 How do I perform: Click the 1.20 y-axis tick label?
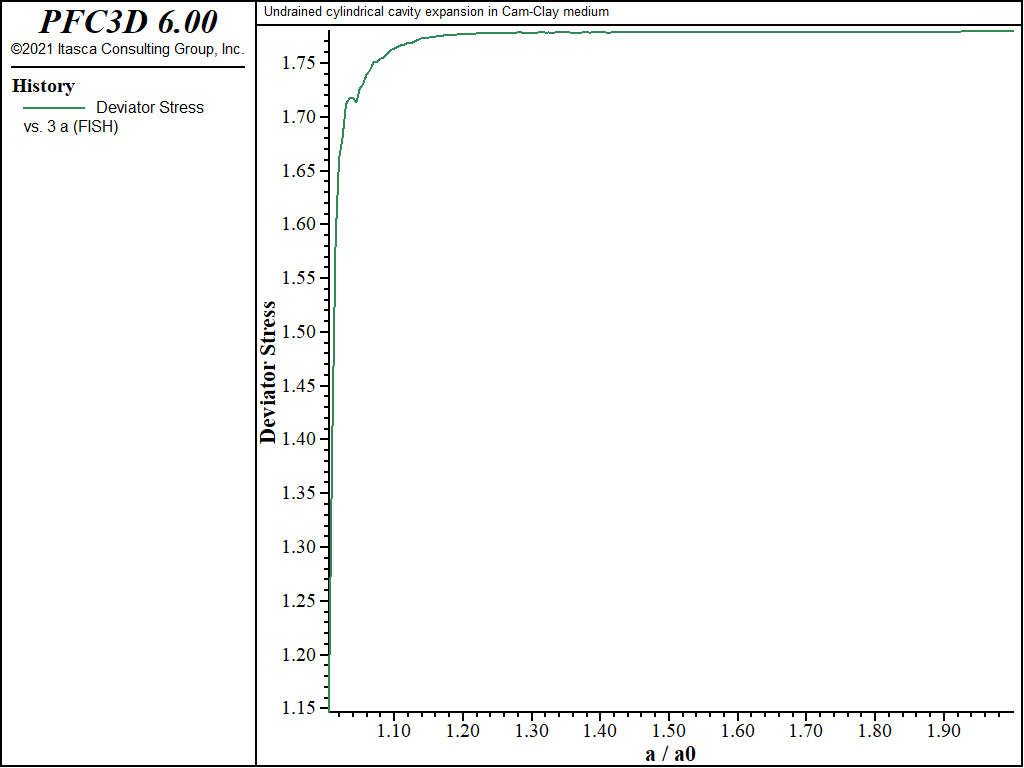300,655
